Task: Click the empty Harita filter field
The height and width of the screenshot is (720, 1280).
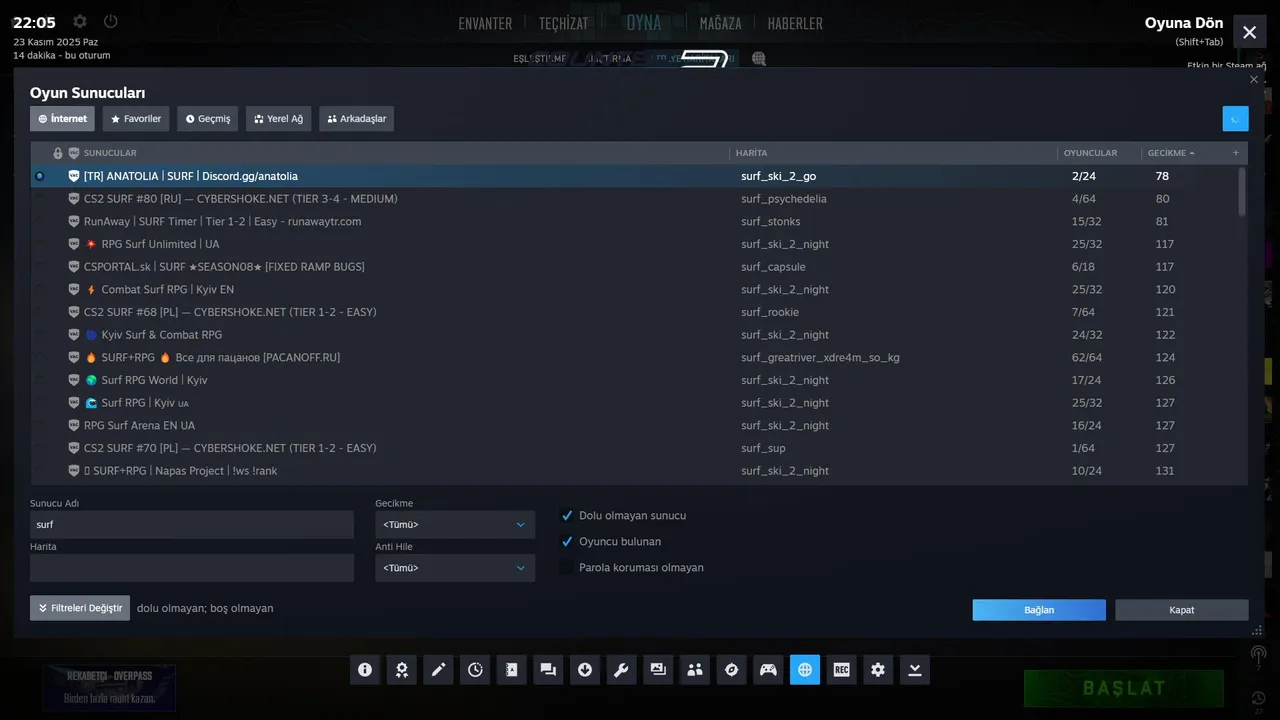Action: 192,568
